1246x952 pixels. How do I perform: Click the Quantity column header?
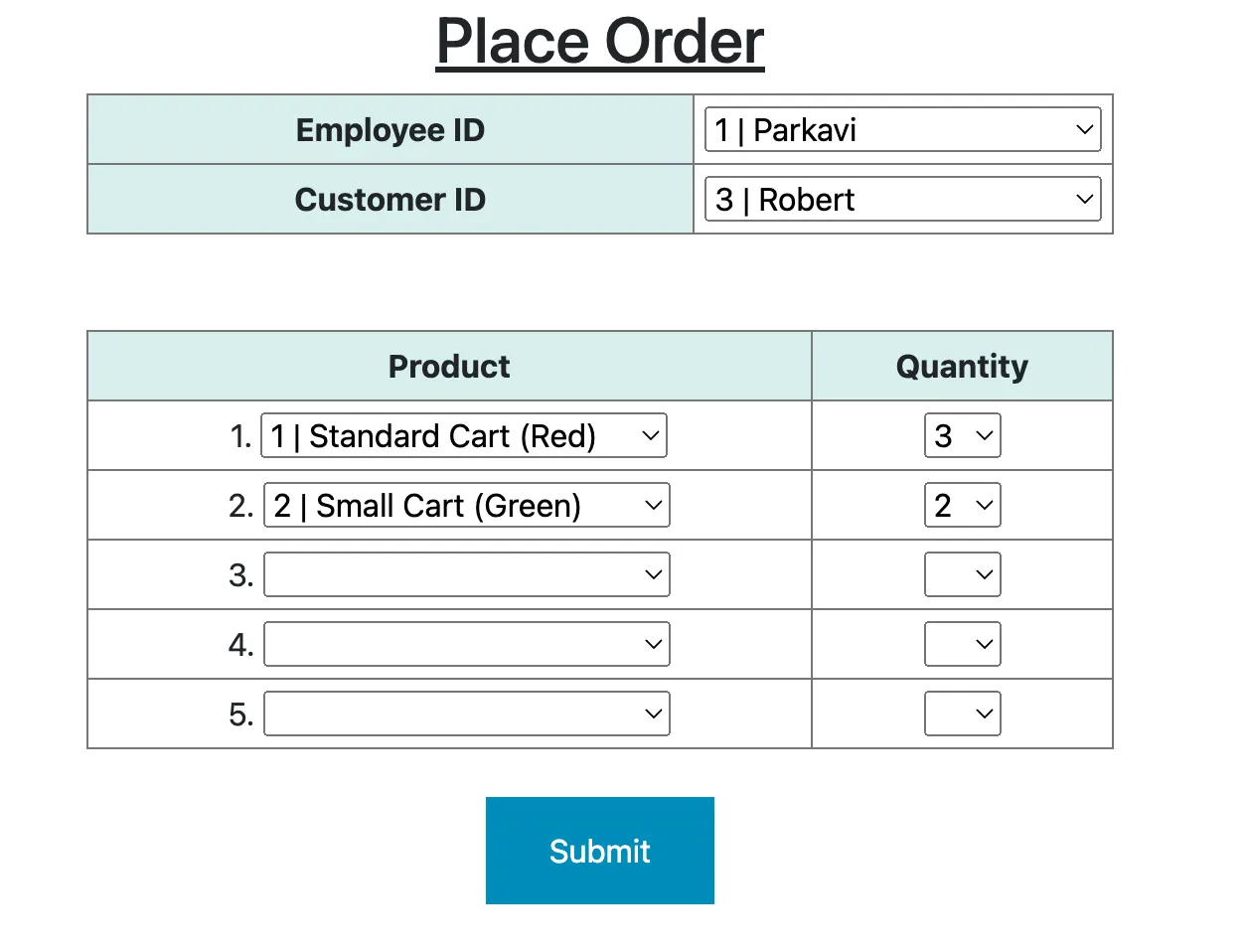(962, 366)
